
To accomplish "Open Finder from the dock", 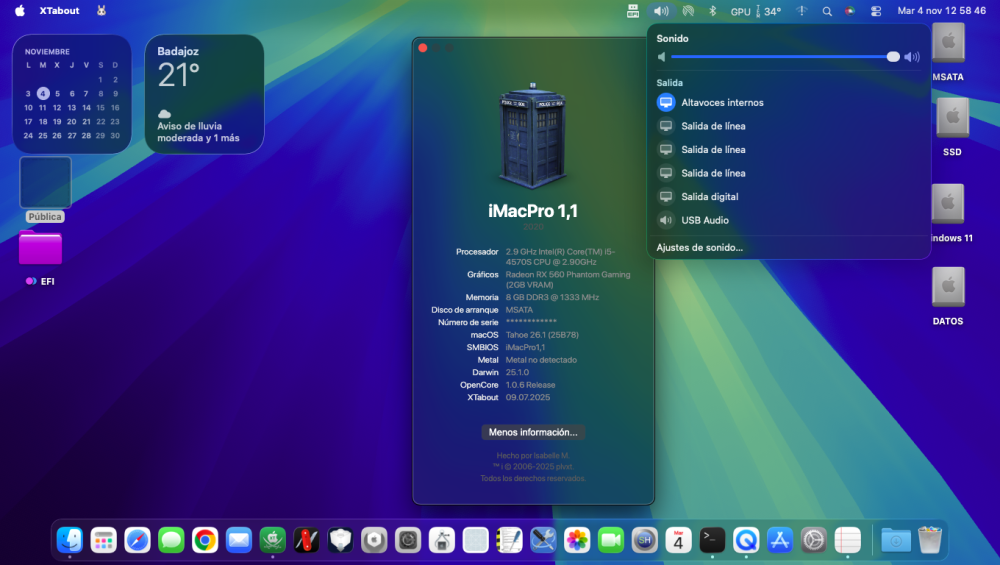I will [70, 540].
